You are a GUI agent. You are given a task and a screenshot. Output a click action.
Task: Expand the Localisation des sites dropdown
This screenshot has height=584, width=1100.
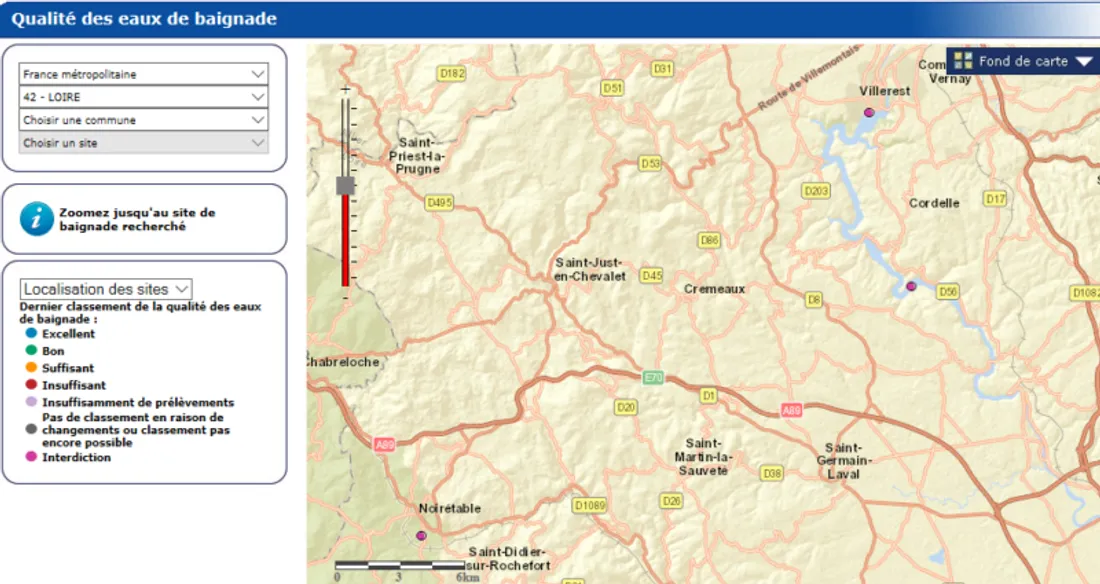[x=106, y=289]
